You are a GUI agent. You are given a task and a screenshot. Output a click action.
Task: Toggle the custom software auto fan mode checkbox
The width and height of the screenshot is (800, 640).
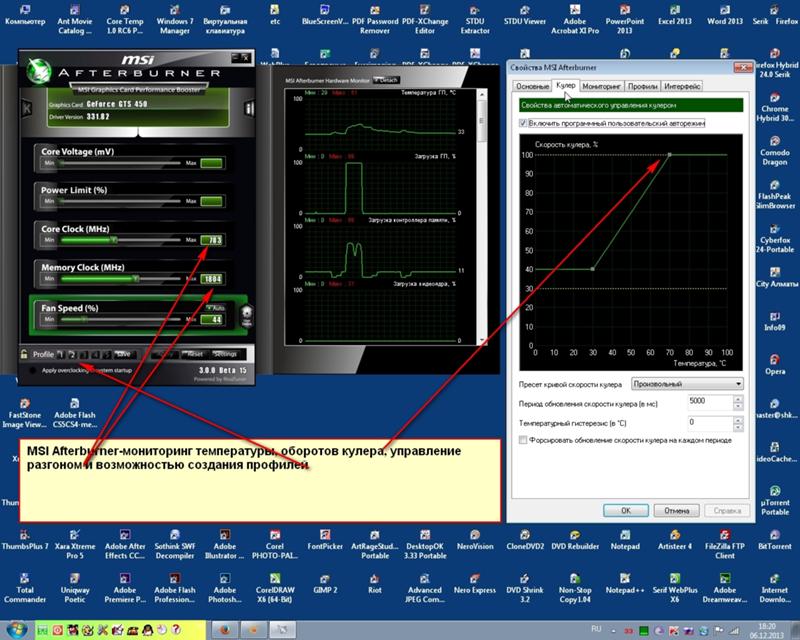[x=523, y=123]
